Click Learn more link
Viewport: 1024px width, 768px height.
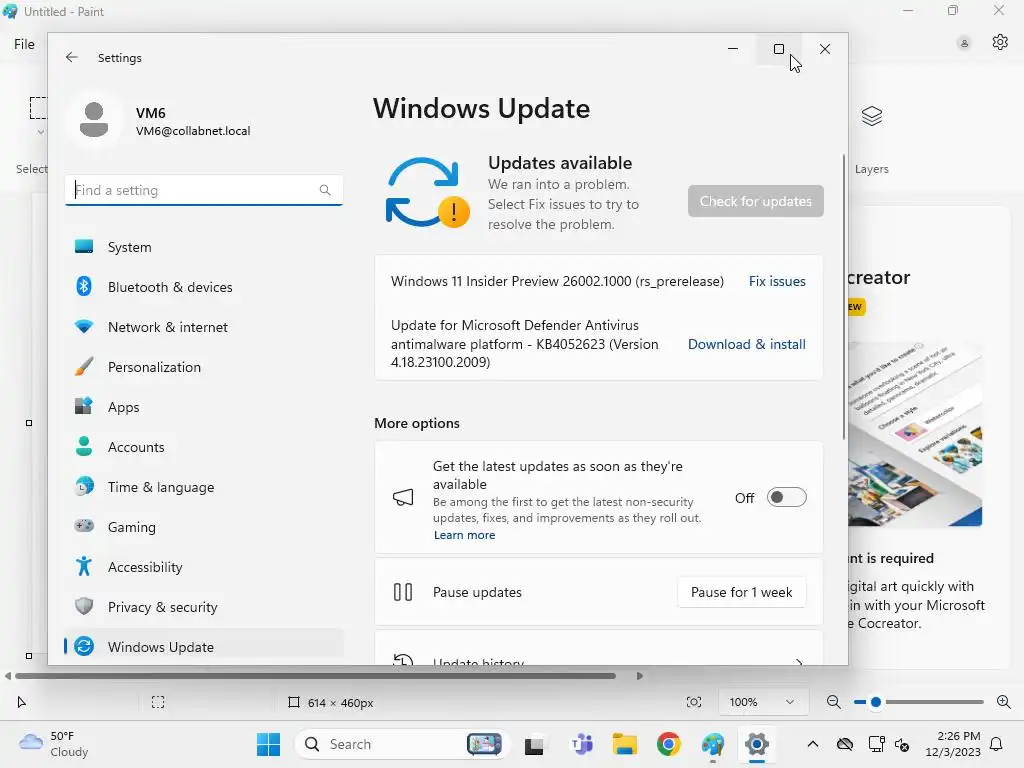click(464, 535)
